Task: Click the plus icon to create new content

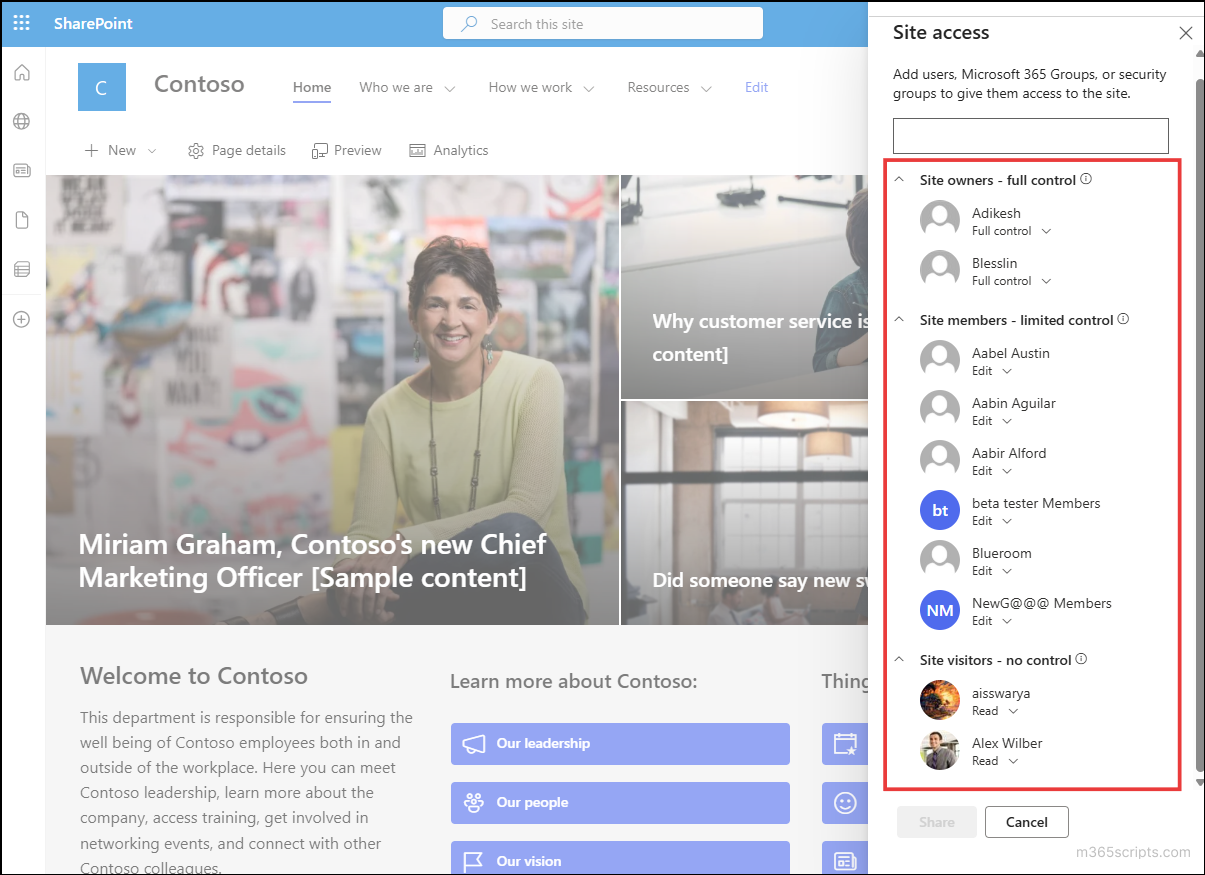Action: point(21,318)
